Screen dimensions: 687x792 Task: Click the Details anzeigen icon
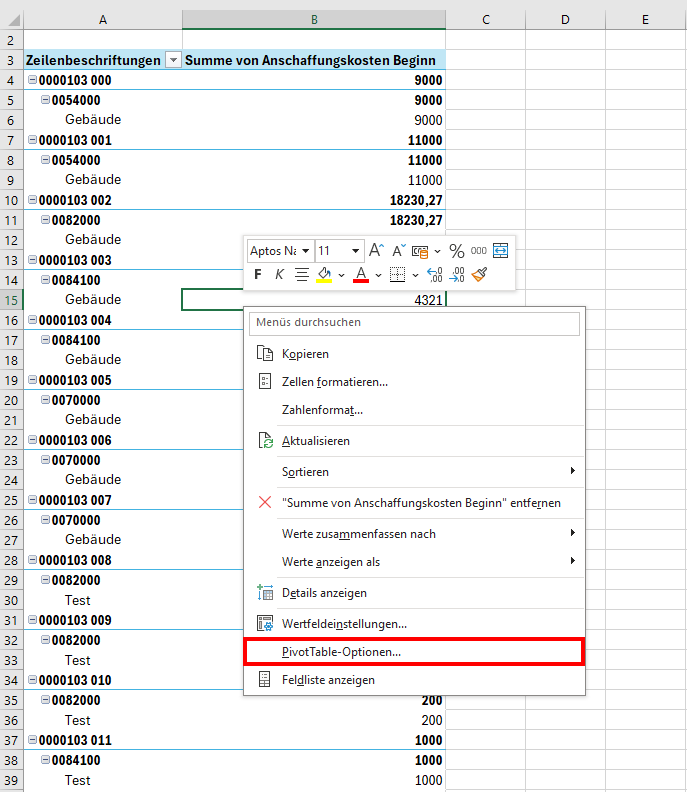click(x=265, y=592)
